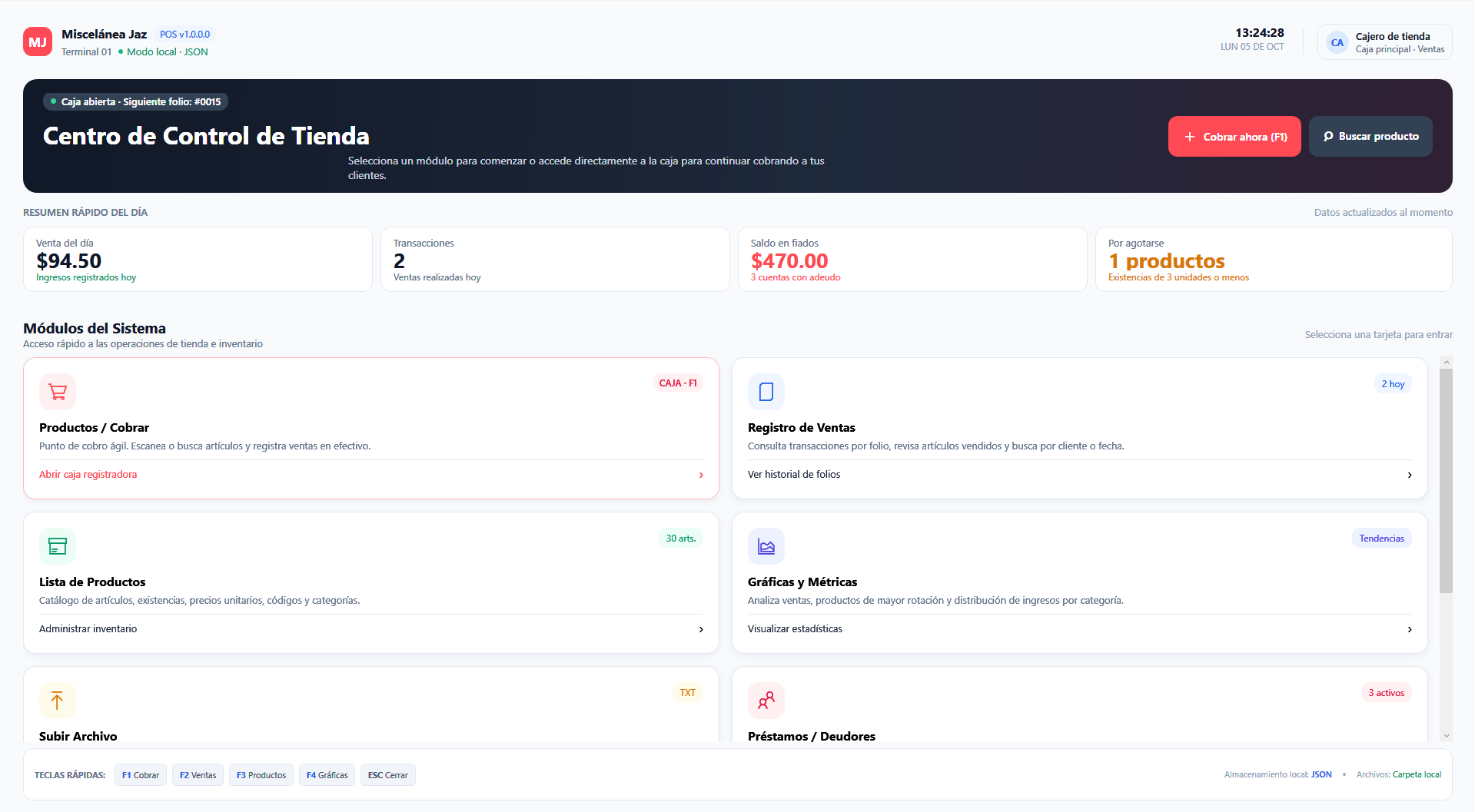The image size is (1475, 812).
Task: Click the Transacciones summary card
Action: 555,260
